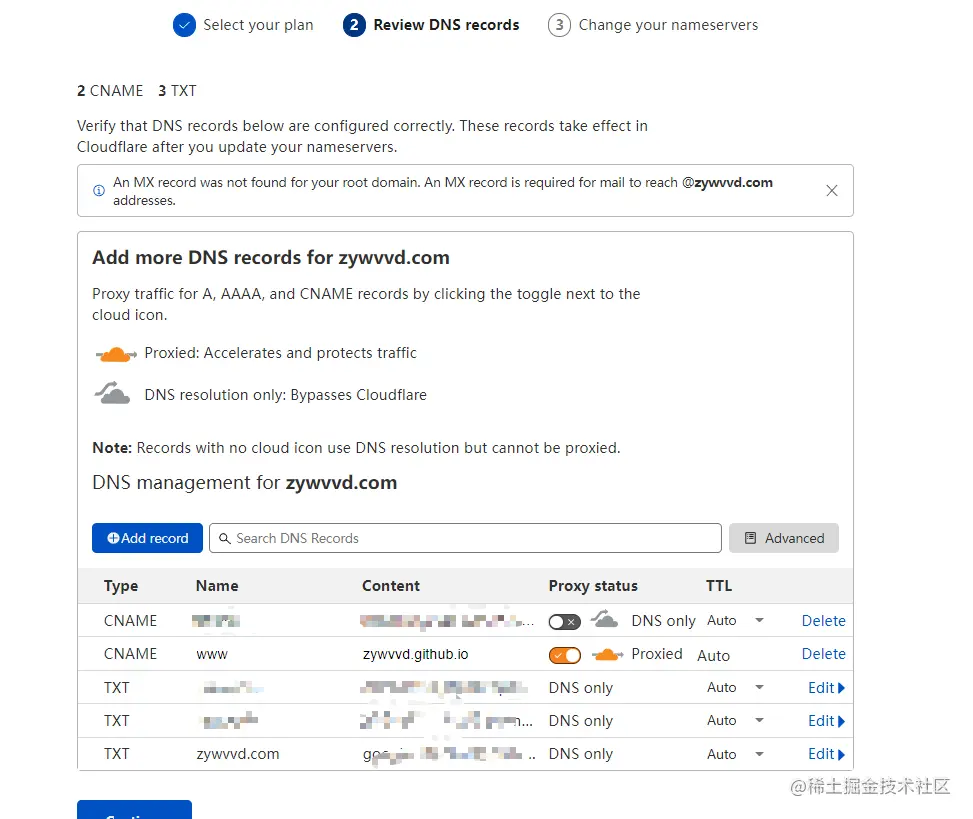Open TTL dropdown for first CNAME record
973x819 pixels.
click(x=759, y=620)
